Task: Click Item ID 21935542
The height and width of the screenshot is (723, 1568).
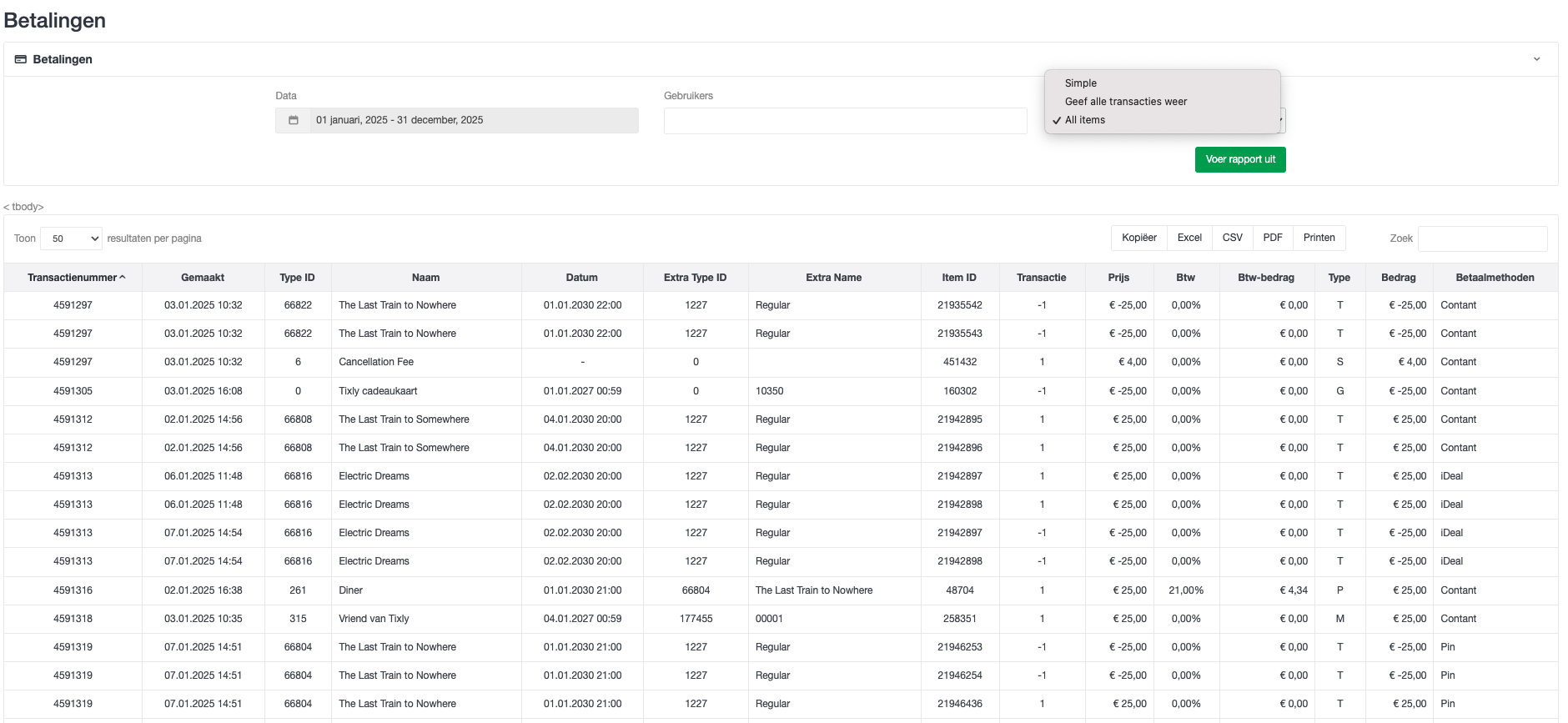Action: (x=960, y=305)
